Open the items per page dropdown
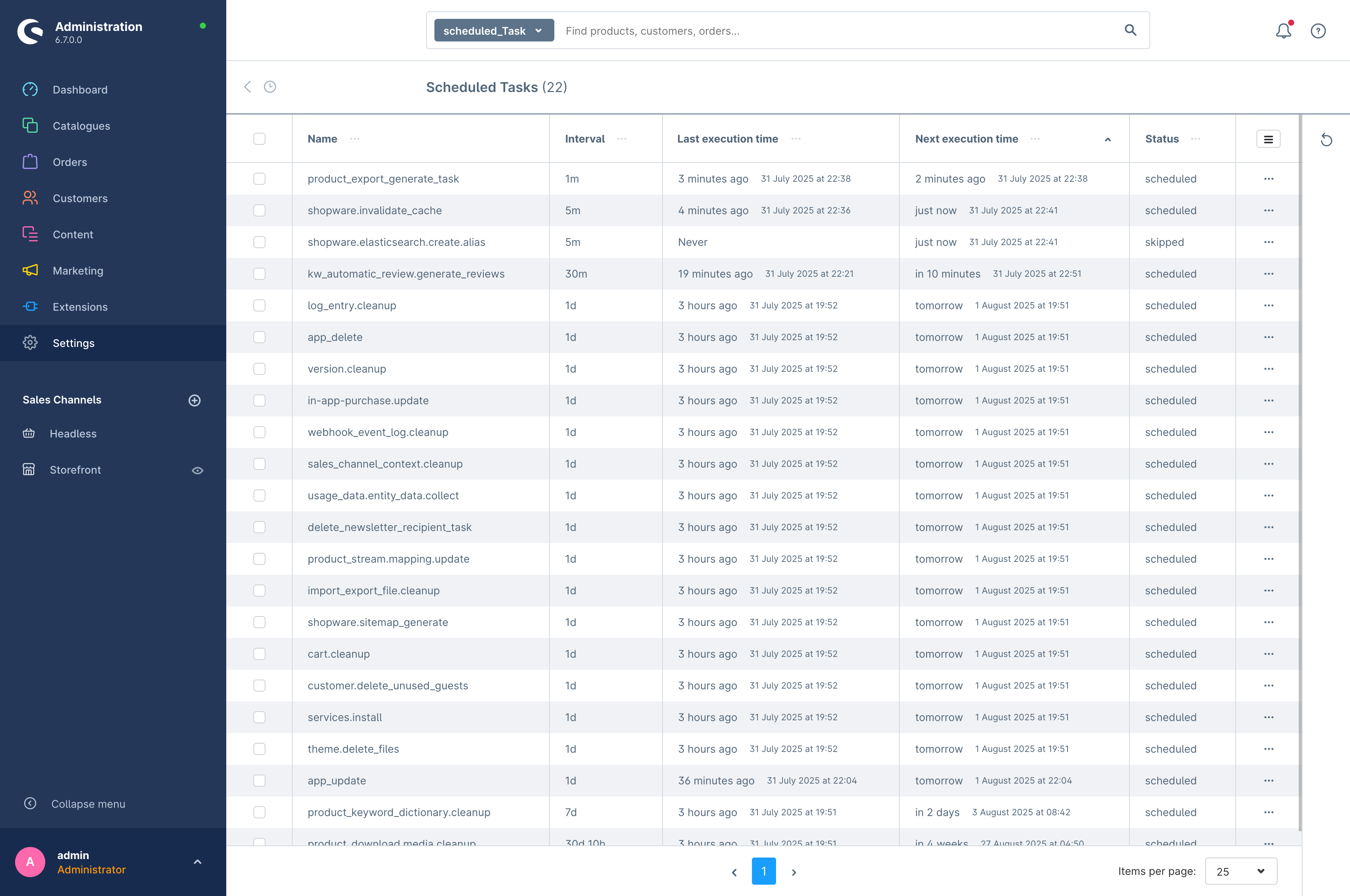Image resolution: width=1350 pixels, height=896 pixels. tap(1240, 871)
